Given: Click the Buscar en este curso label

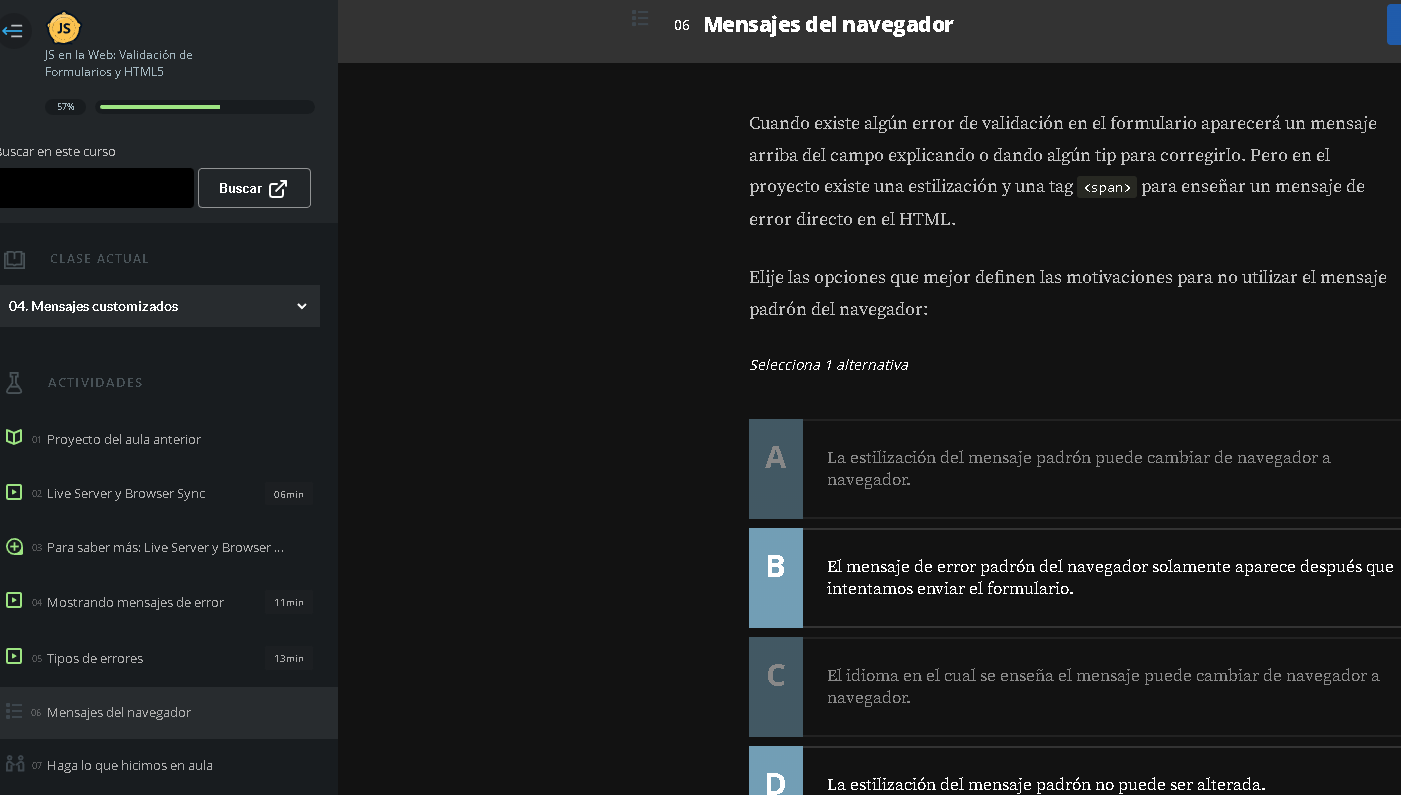Looking at the screenshot, I should [x=57, y=152].
